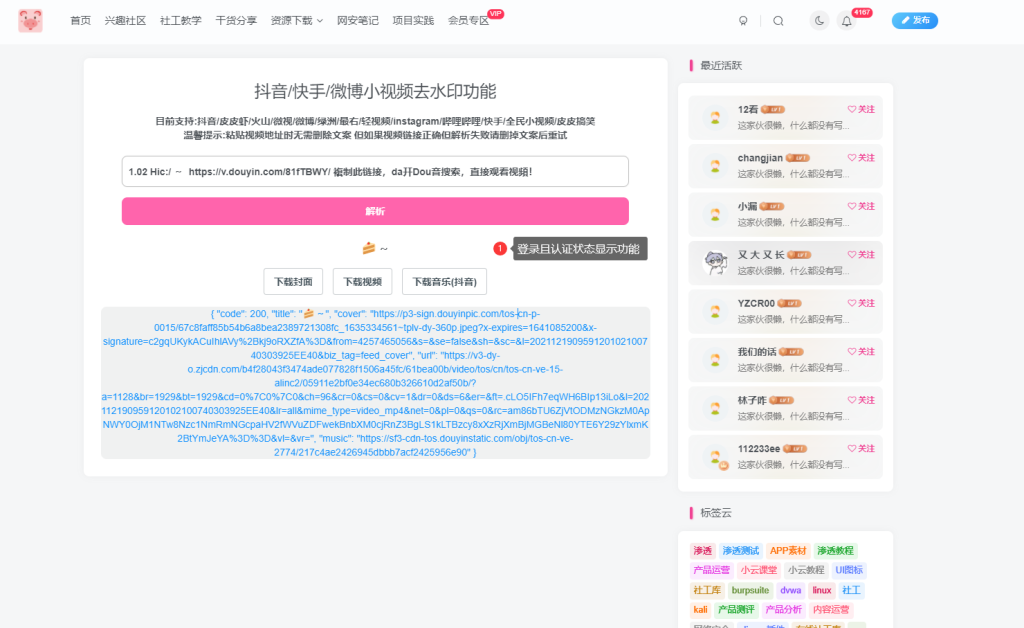Image resolution: width=1024 pixels, height=628 pixels.
Task: Follow user 我们的话 with 关注
Action: [861, 351]
